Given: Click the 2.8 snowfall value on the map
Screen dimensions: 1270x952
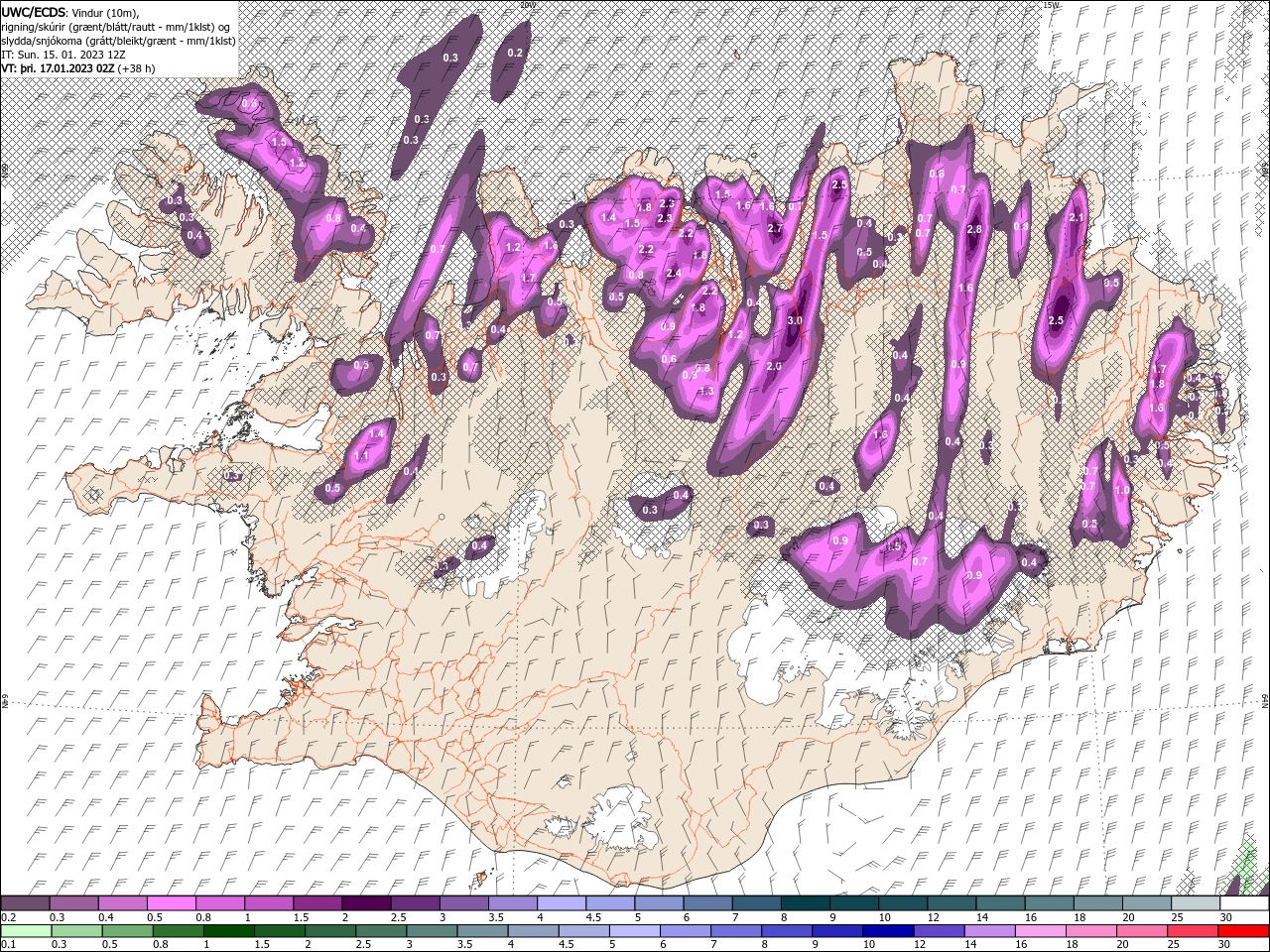Looking at the screenshot, I should point(974,229).
